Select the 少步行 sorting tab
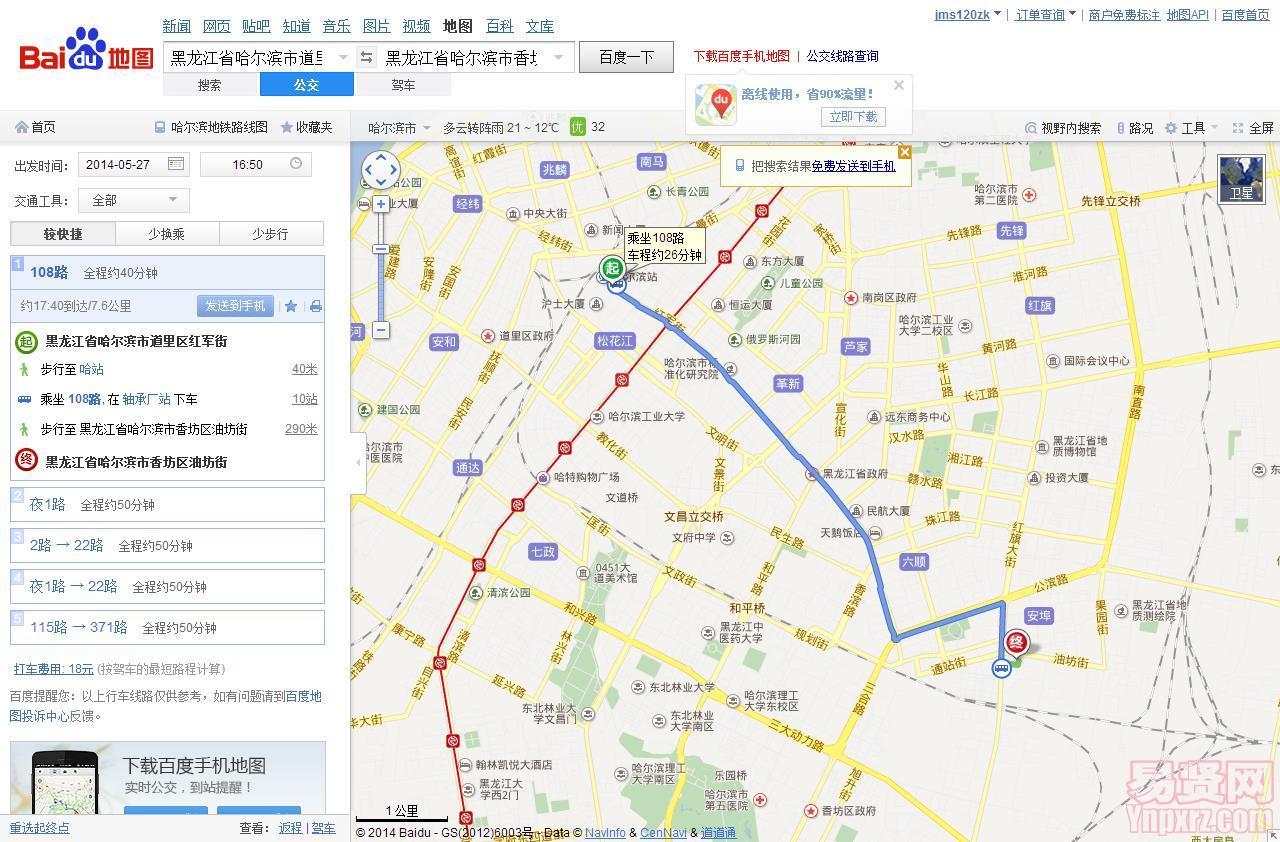The width and height of the screenshot is (1280, 842). coord(271,234)
